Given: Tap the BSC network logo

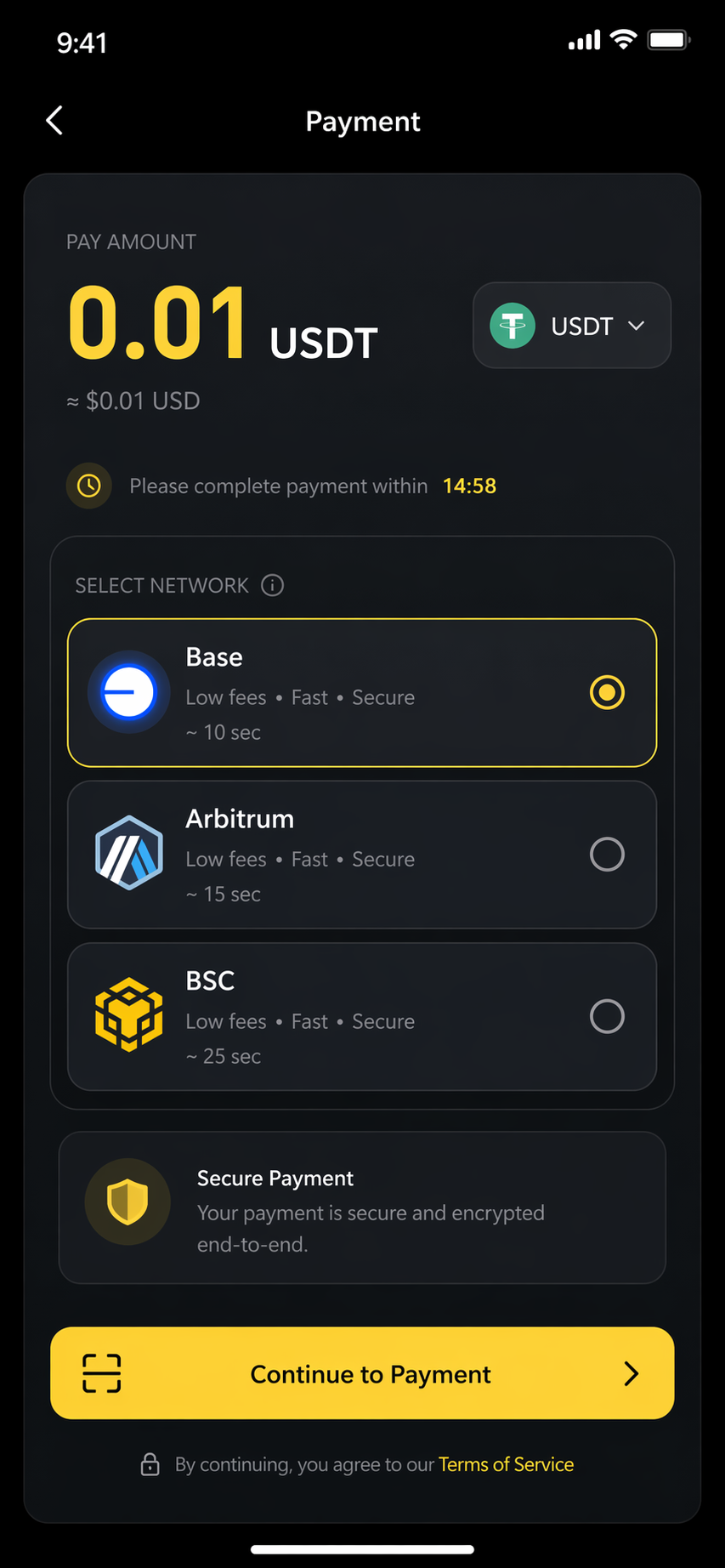Looking at the screenshot, I should (128, 1016).
